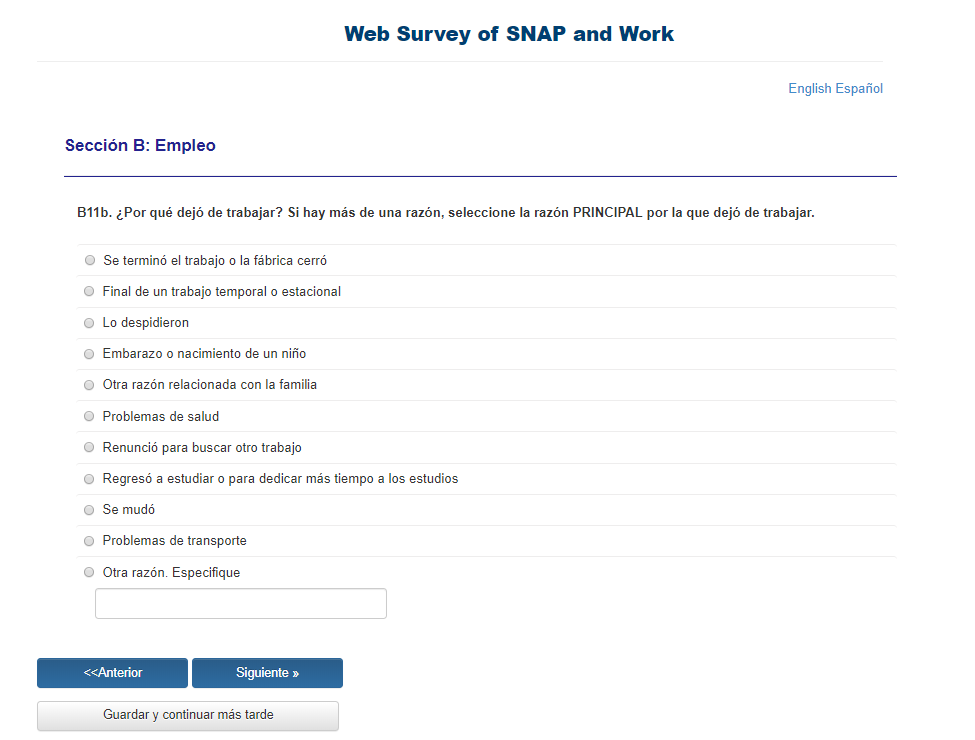Switch language to Español link

[859, 88]
